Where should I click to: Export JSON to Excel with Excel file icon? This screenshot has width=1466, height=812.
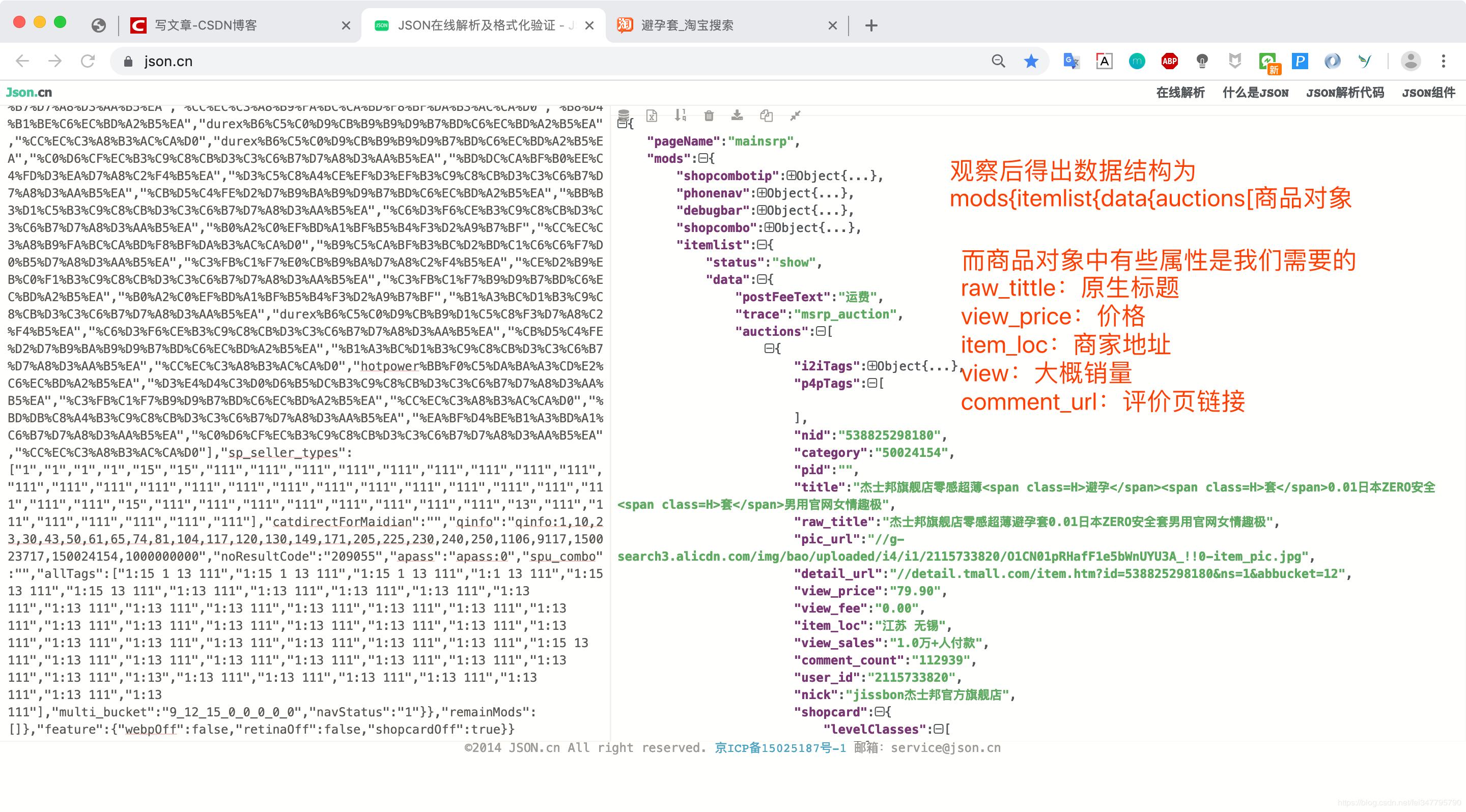(x=652, y=115)
